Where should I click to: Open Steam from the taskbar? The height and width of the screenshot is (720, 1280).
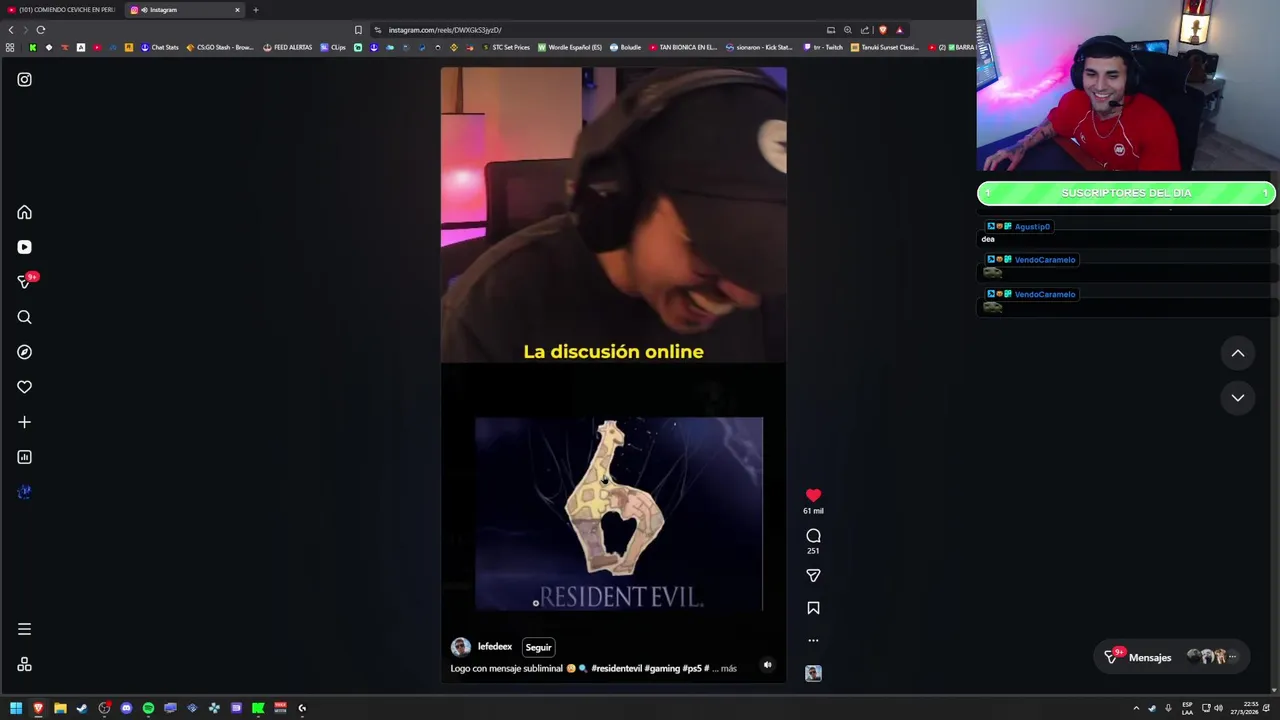click(82, 708)
